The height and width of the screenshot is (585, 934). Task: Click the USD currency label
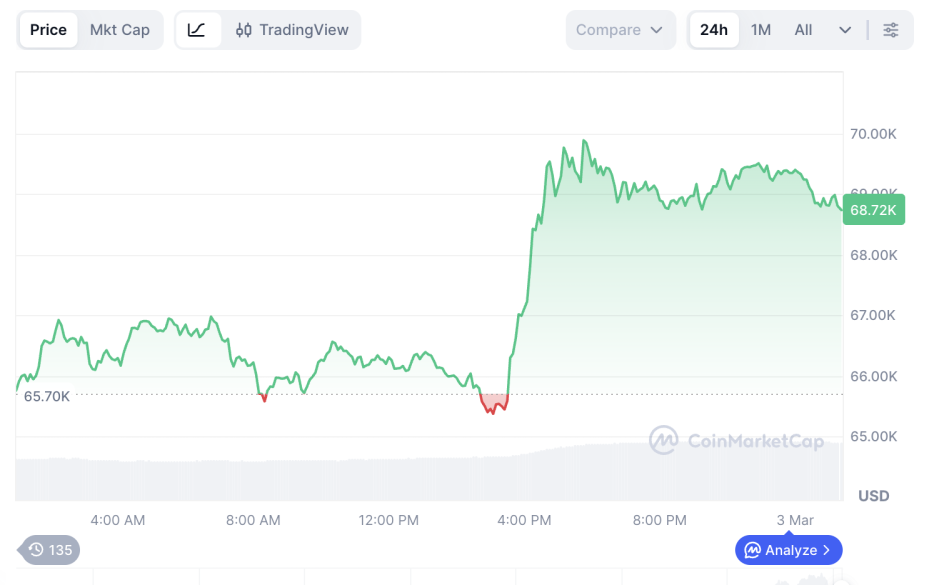coord(873,496)
